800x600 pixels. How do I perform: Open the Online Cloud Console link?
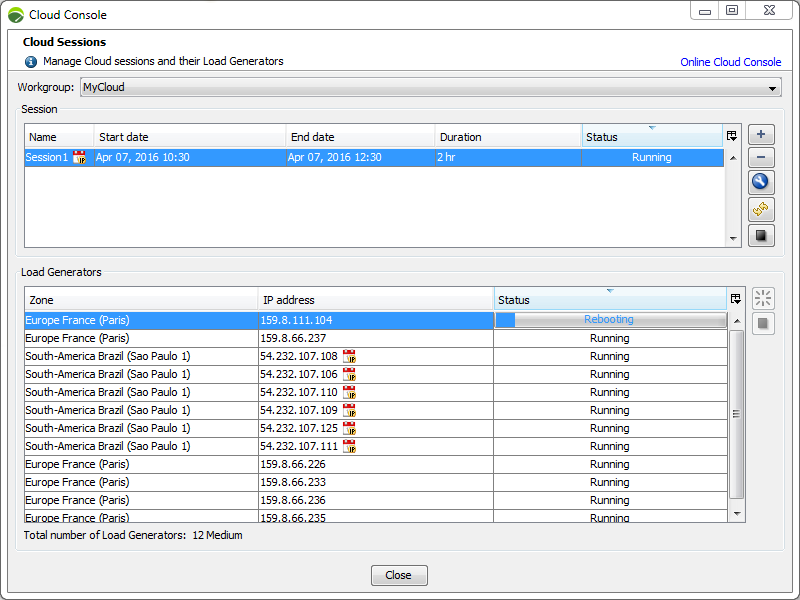730,62
